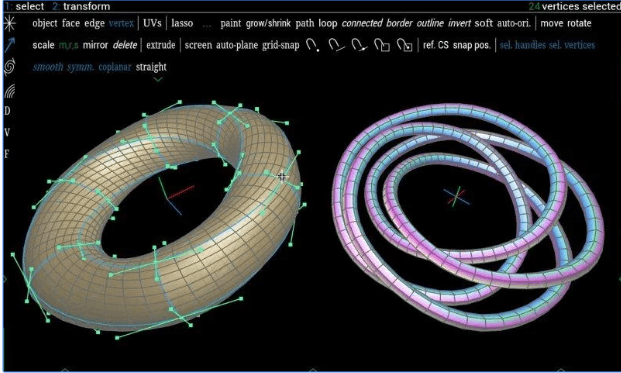Select the magnet-with-dot snap icon

(x=312, y=46)
